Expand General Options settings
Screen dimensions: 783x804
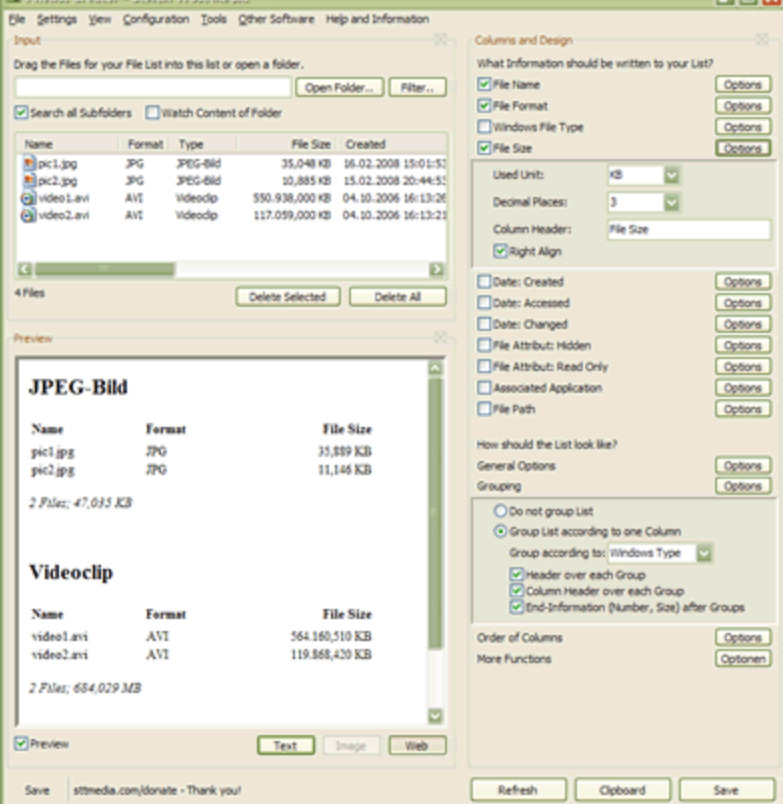pyautogui.click(x=743, y=466)
